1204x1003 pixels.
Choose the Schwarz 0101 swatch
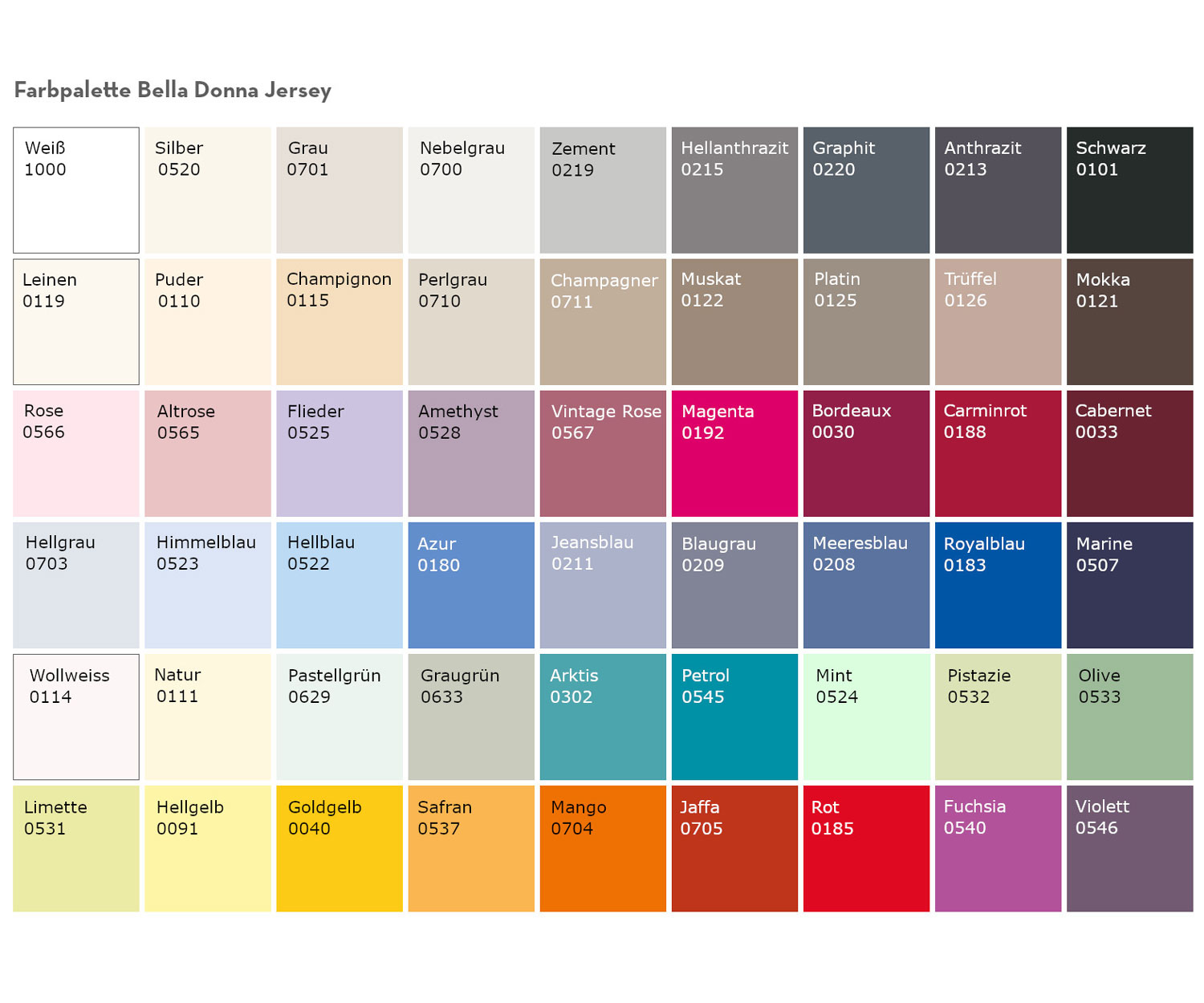(1129, 190)
